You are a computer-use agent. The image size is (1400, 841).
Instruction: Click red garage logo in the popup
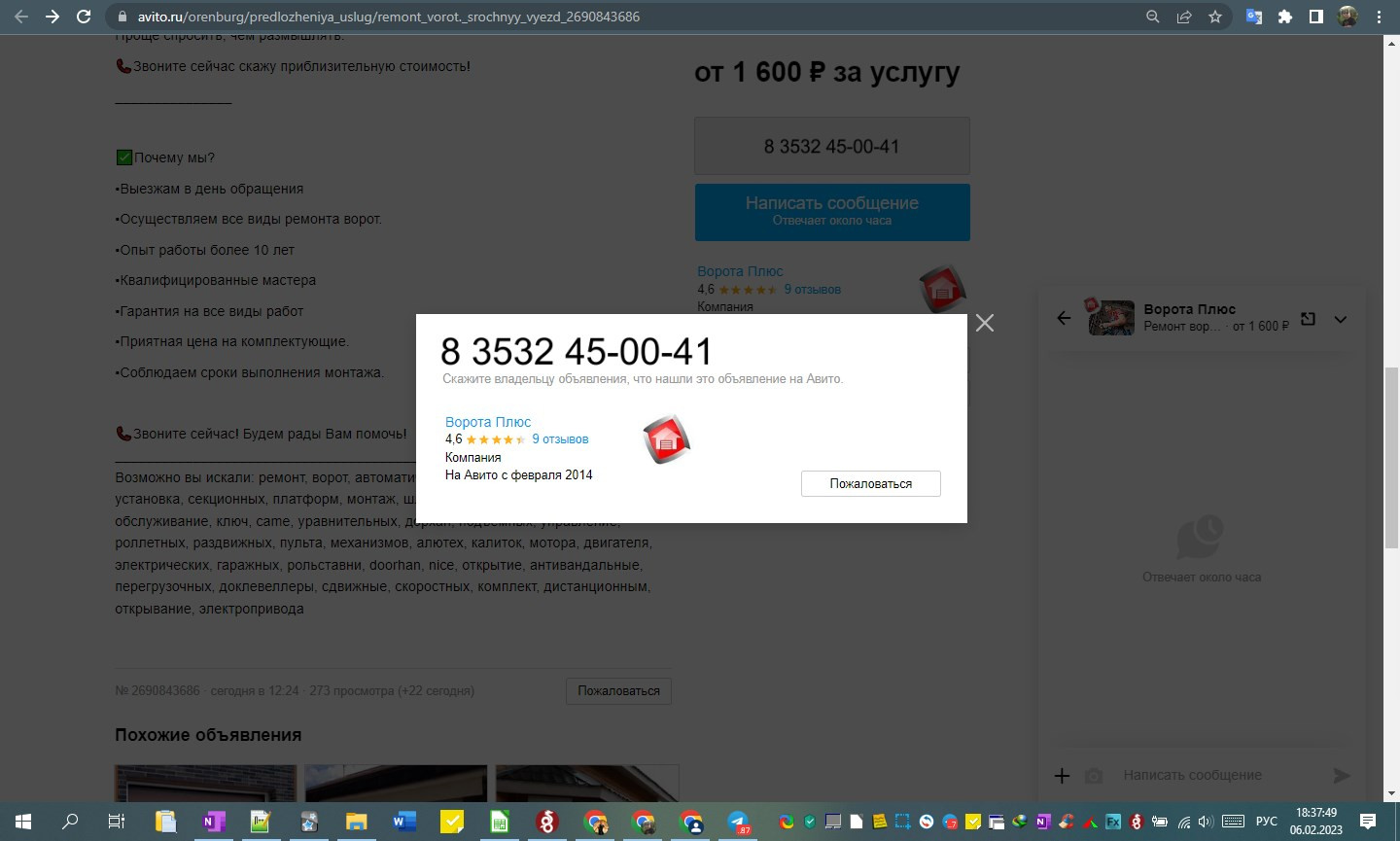(x=667, y=439)
